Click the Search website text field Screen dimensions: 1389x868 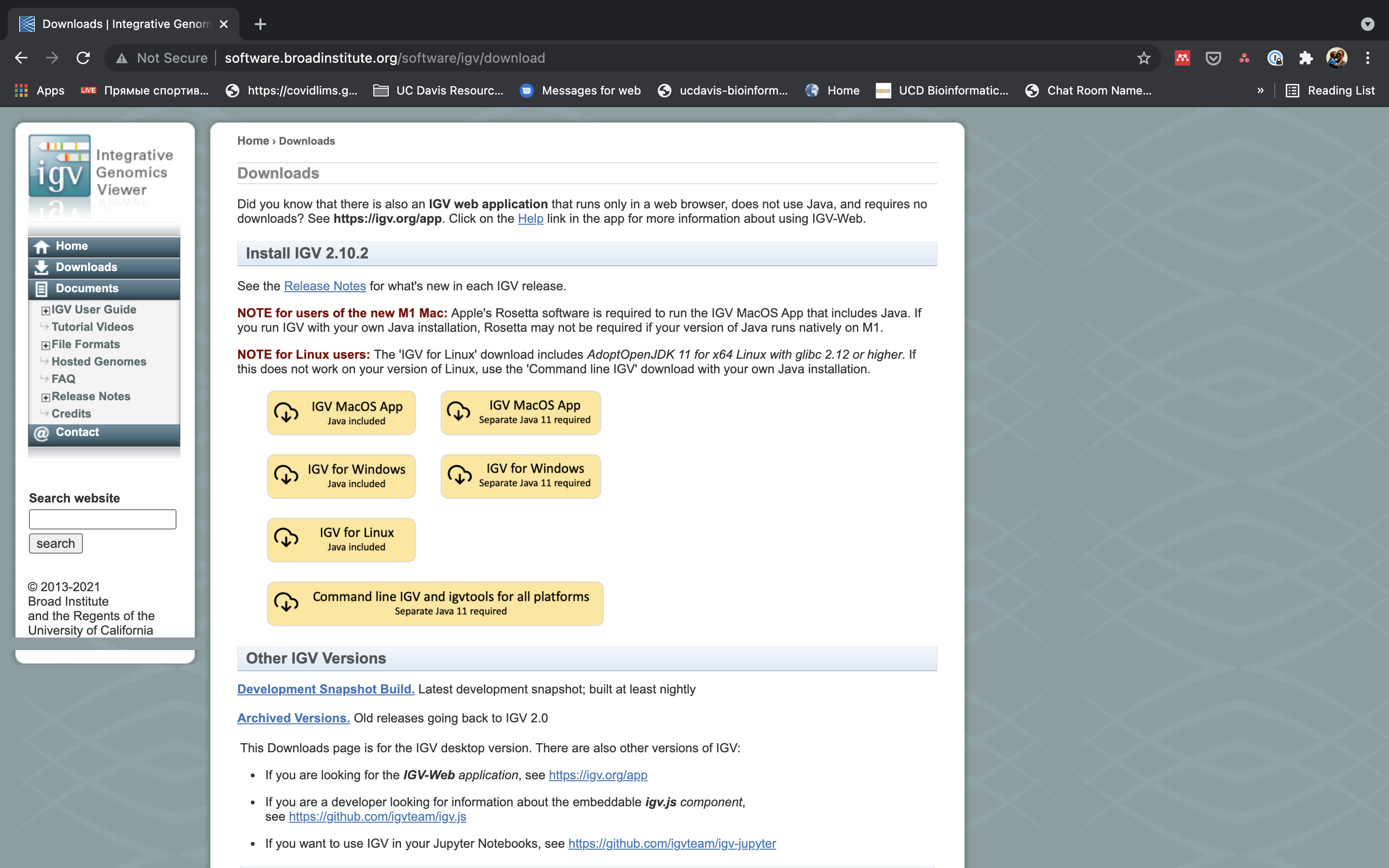(x=103, y=519)
